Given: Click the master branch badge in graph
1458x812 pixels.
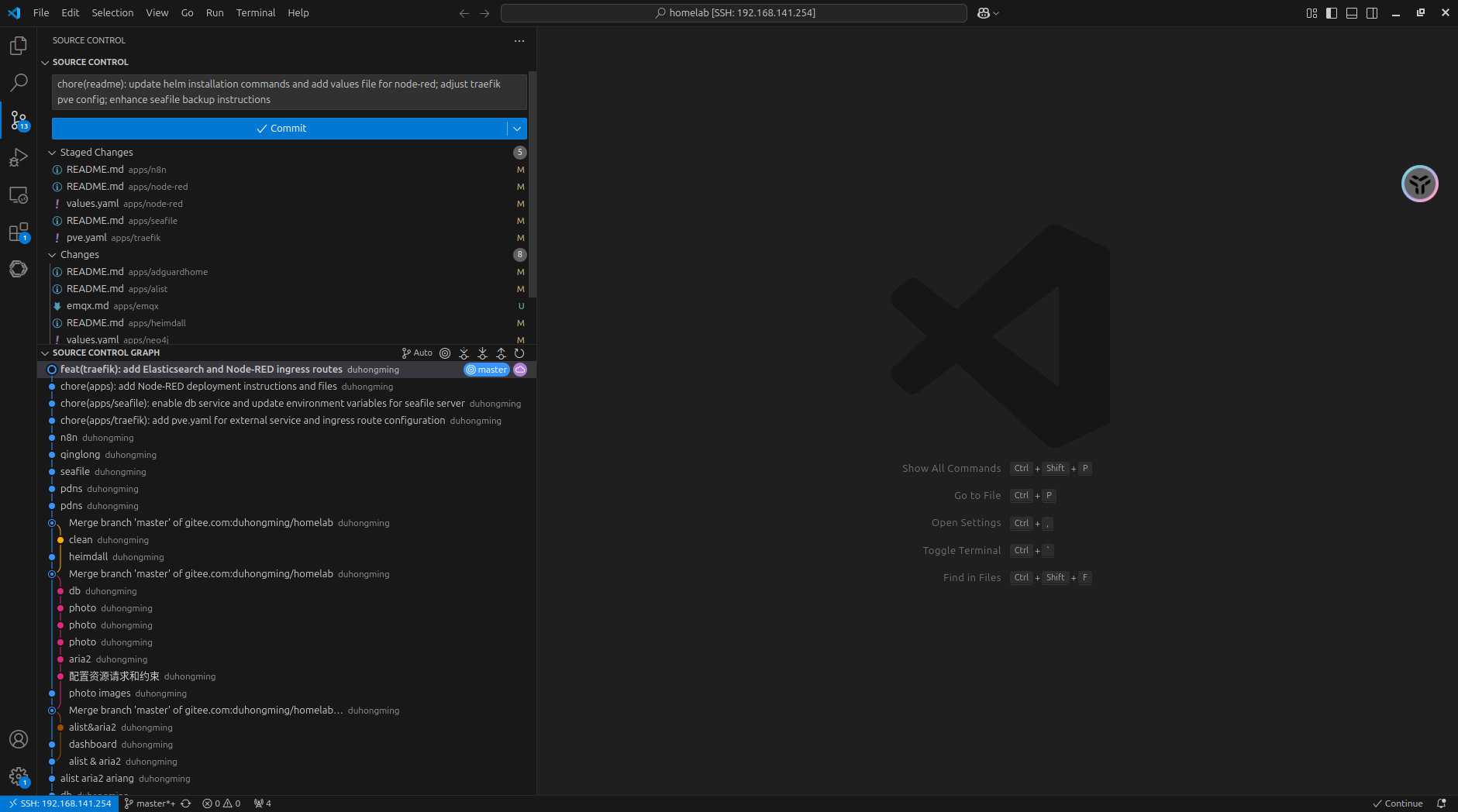Looking at the screenshot, I should pyautogui.click(x=487, y=370).
